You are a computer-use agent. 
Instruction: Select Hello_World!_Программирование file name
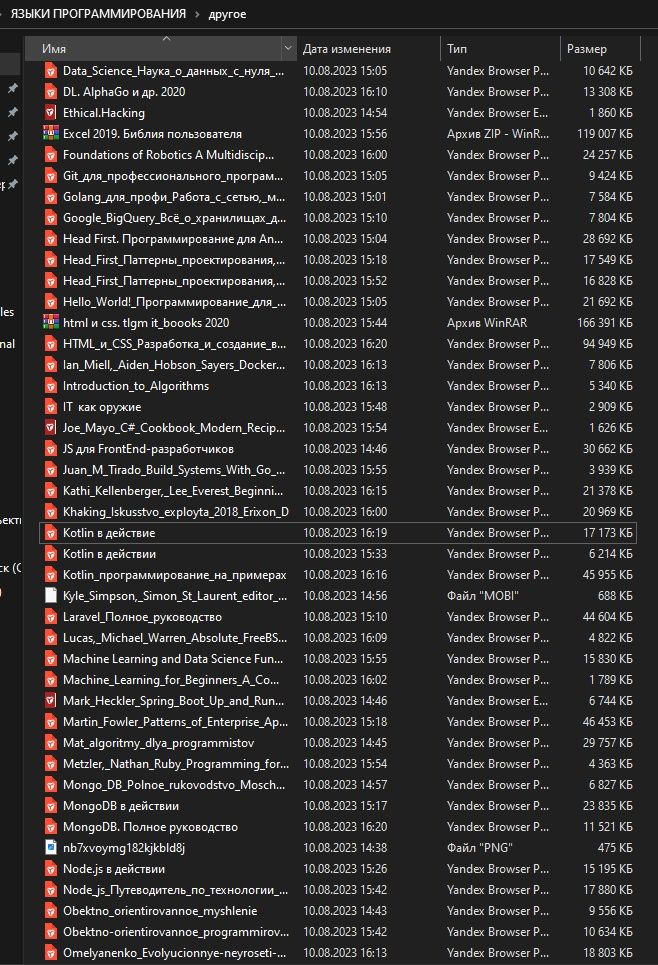pos(174,302)
